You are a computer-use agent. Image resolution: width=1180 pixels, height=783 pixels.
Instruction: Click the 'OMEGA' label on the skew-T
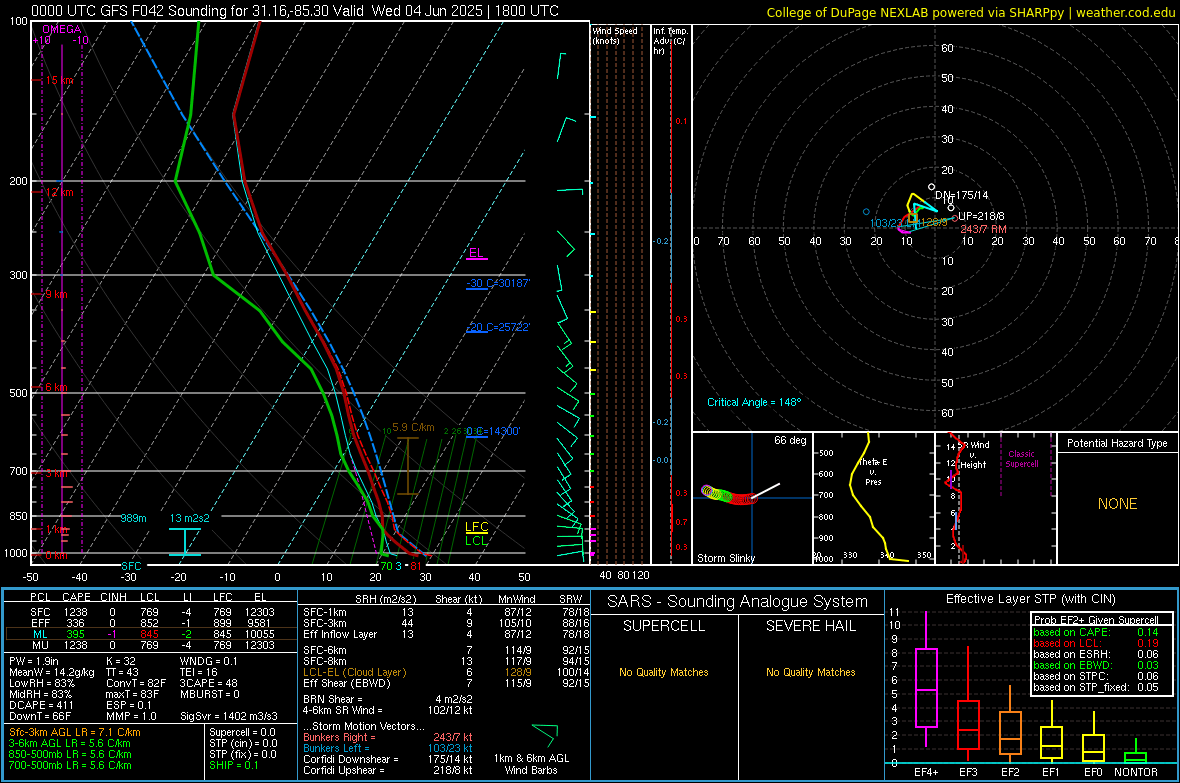click(x=62, y=29)
